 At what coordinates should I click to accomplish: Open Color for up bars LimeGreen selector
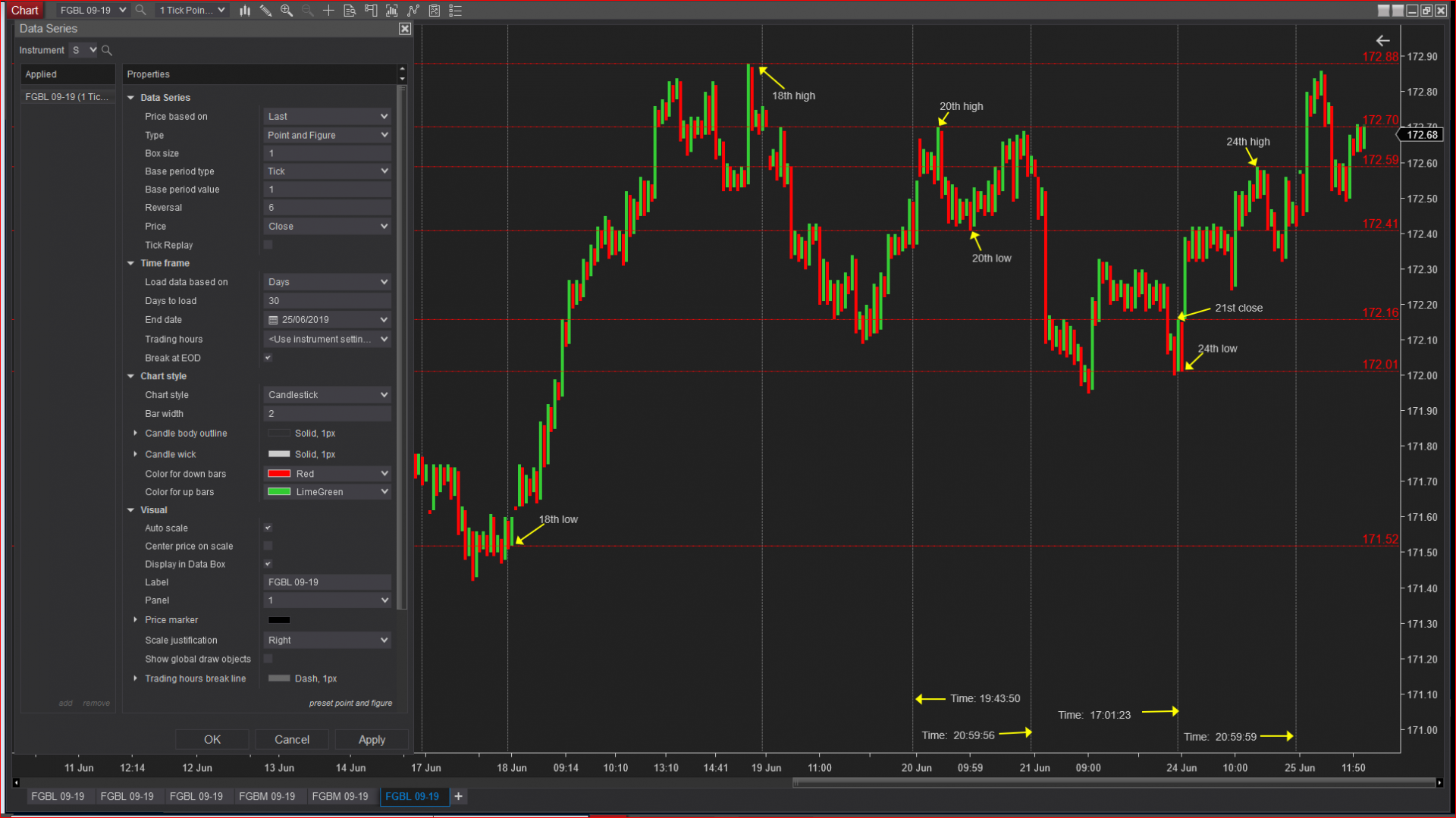(x=328, y=492)
